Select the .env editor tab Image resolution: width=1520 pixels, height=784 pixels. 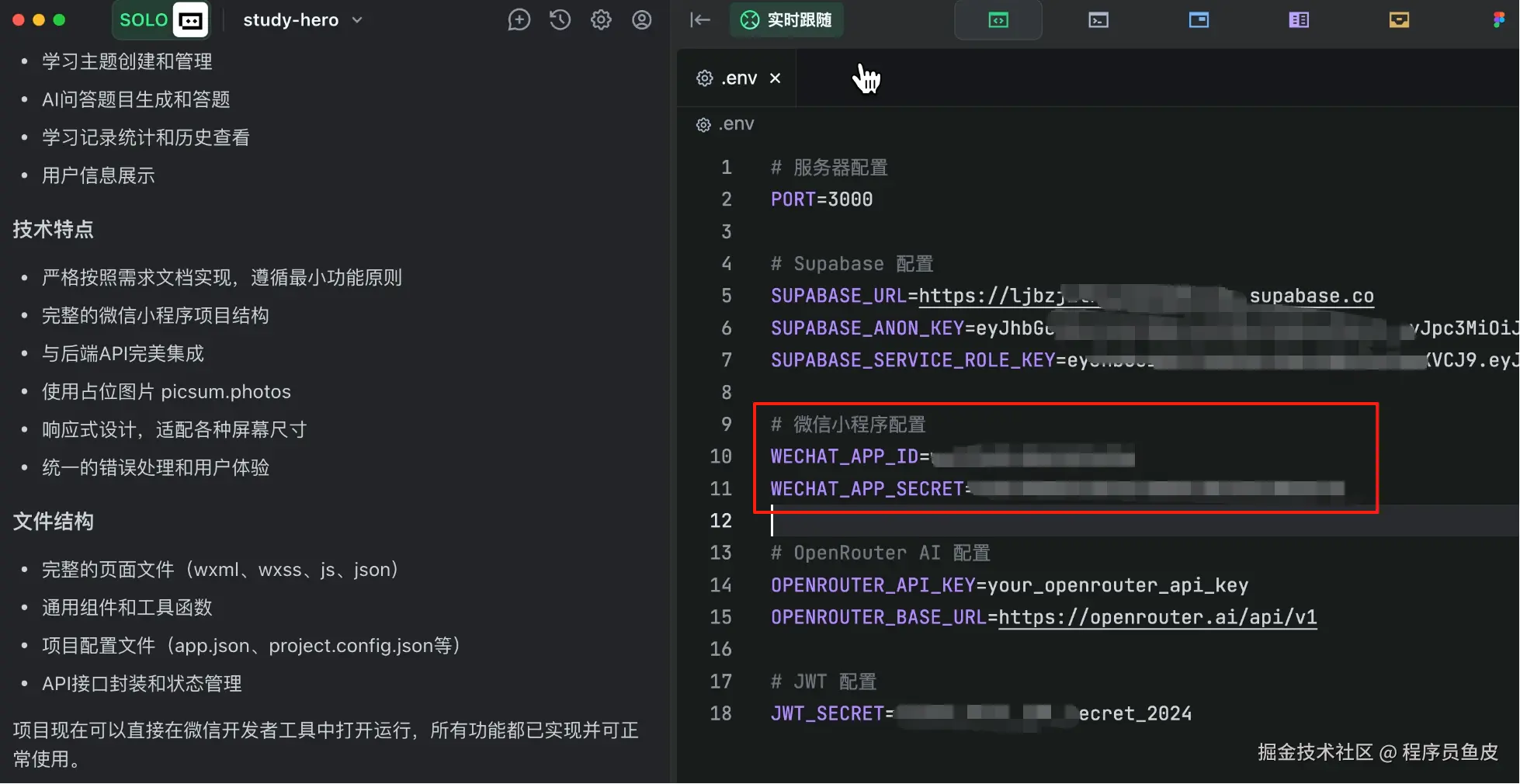coord(737,78)
